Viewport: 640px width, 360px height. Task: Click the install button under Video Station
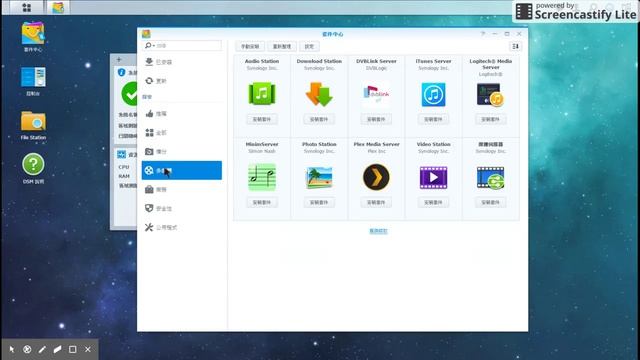pos(433,202)
